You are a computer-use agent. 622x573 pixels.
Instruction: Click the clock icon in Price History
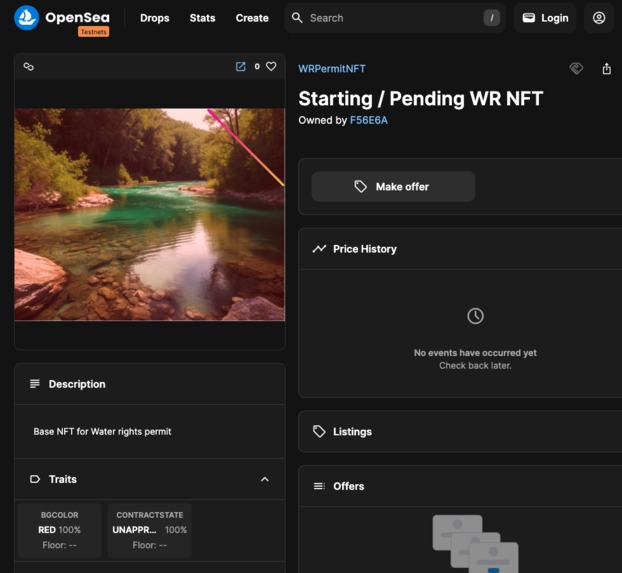click(x=475, y=316)
